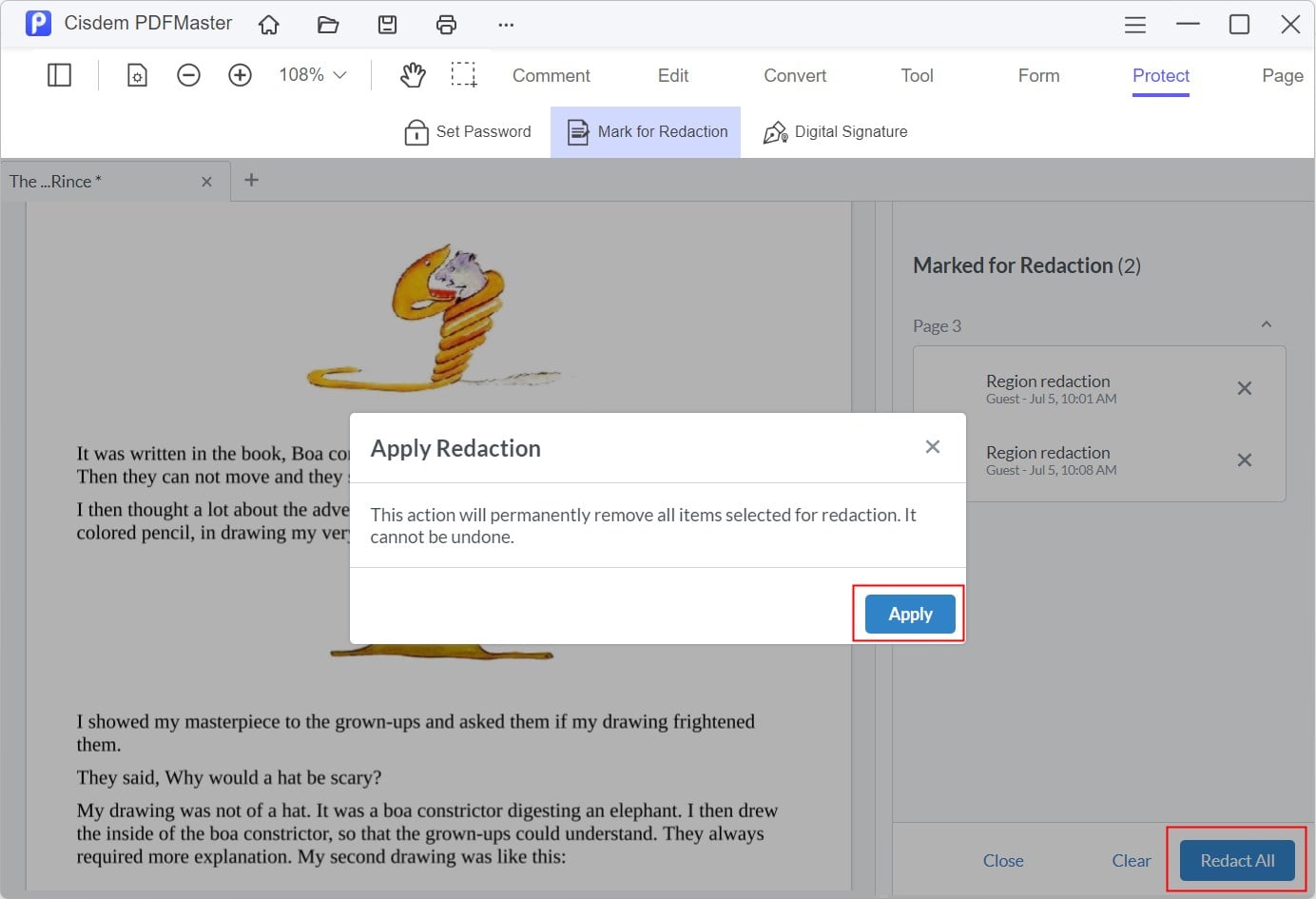Viewport: 1316px width, 899px height.
Task: Save the document with the save icon
Action: 387,25
